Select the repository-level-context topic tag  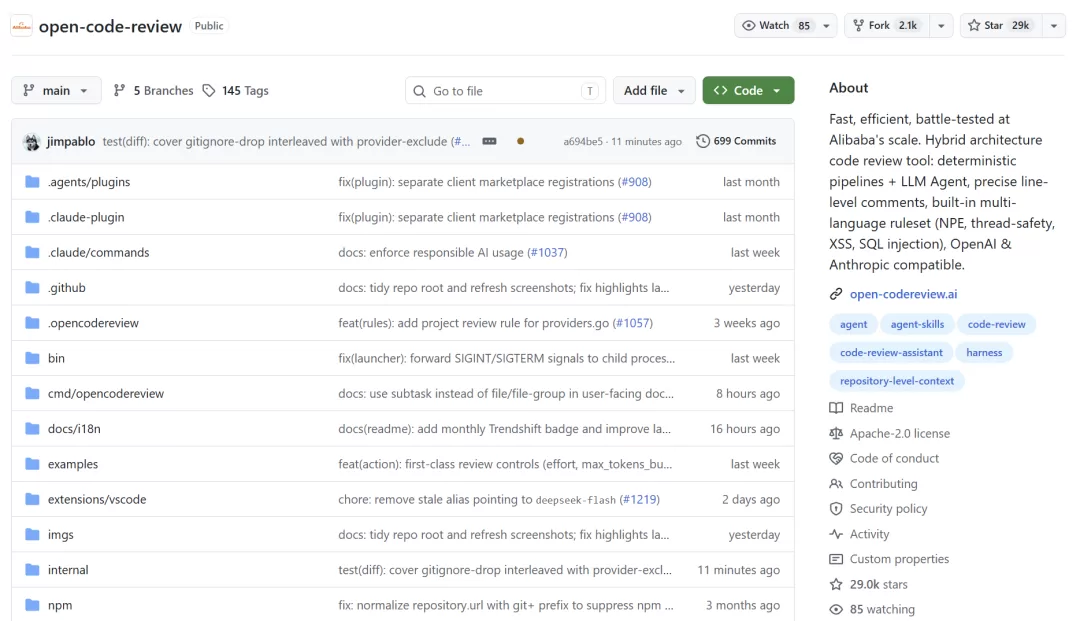click(x=897, y=381)
